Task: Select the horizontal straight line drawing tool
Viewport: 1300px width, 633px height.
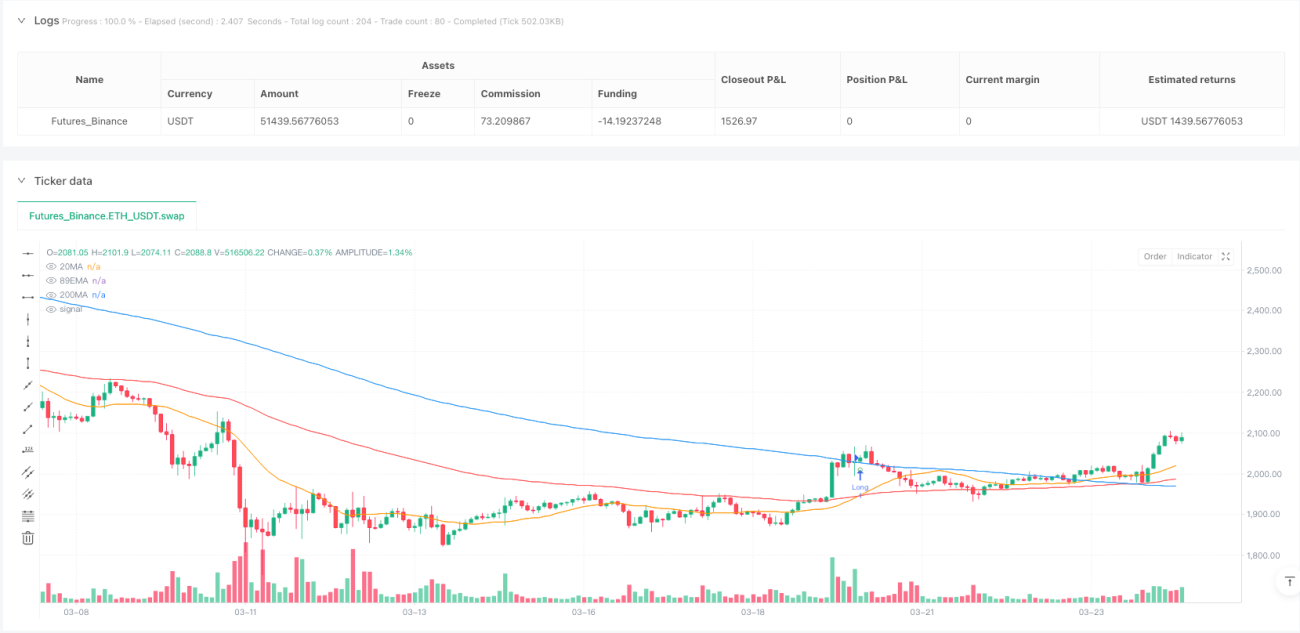Action: (28, 254)
